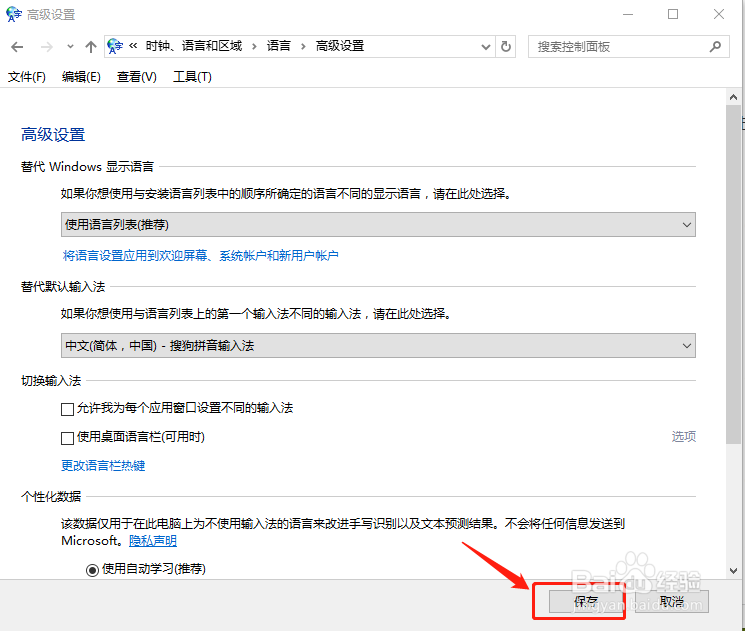Open the 工具(T) menu
Image resolution: width=745 pixels, height=631 pixels.
pyautogui.click(x=192, y=76)
